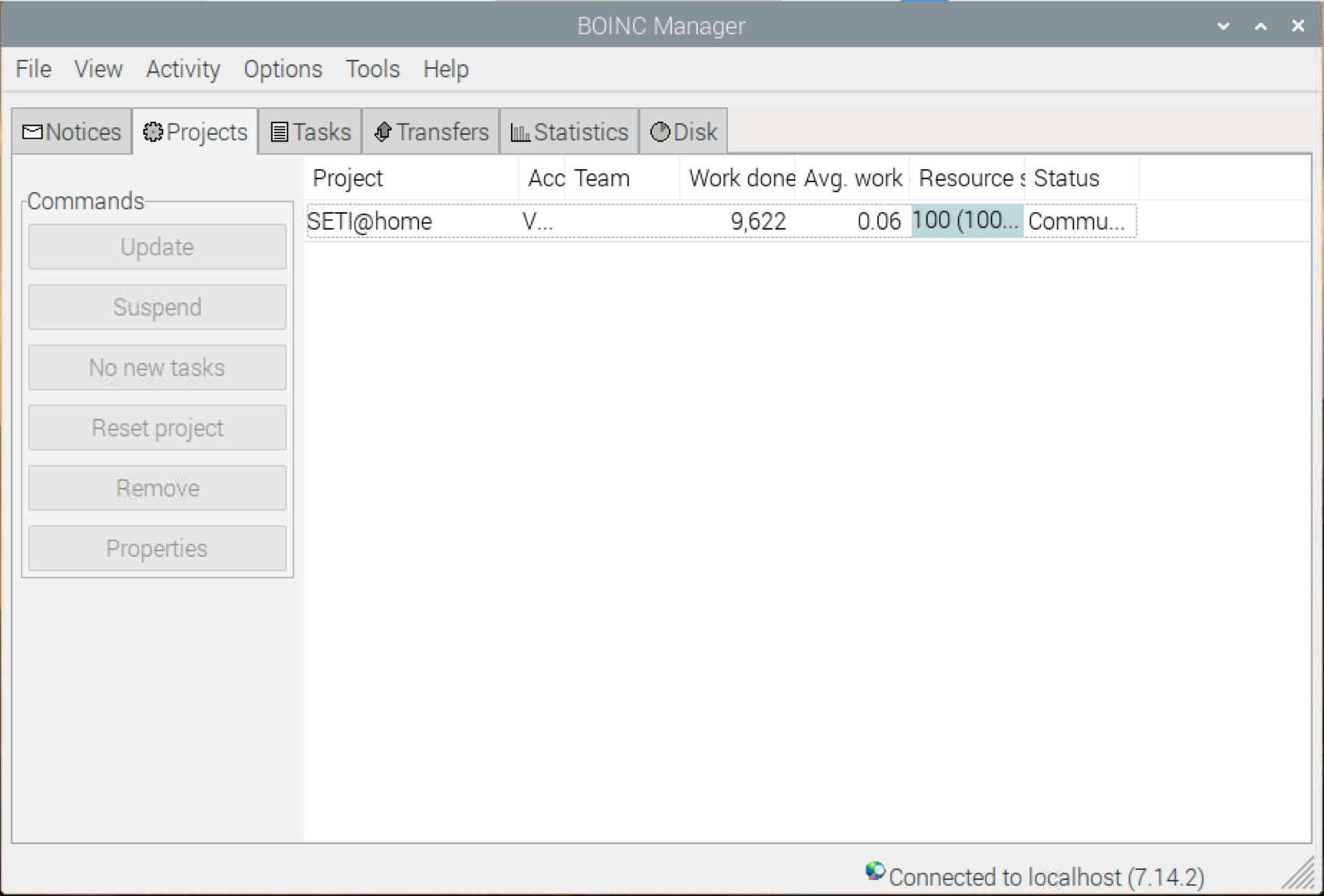
Task: Sort by the Status column header
Action: pyautogui.click(x=1082, y=178)
